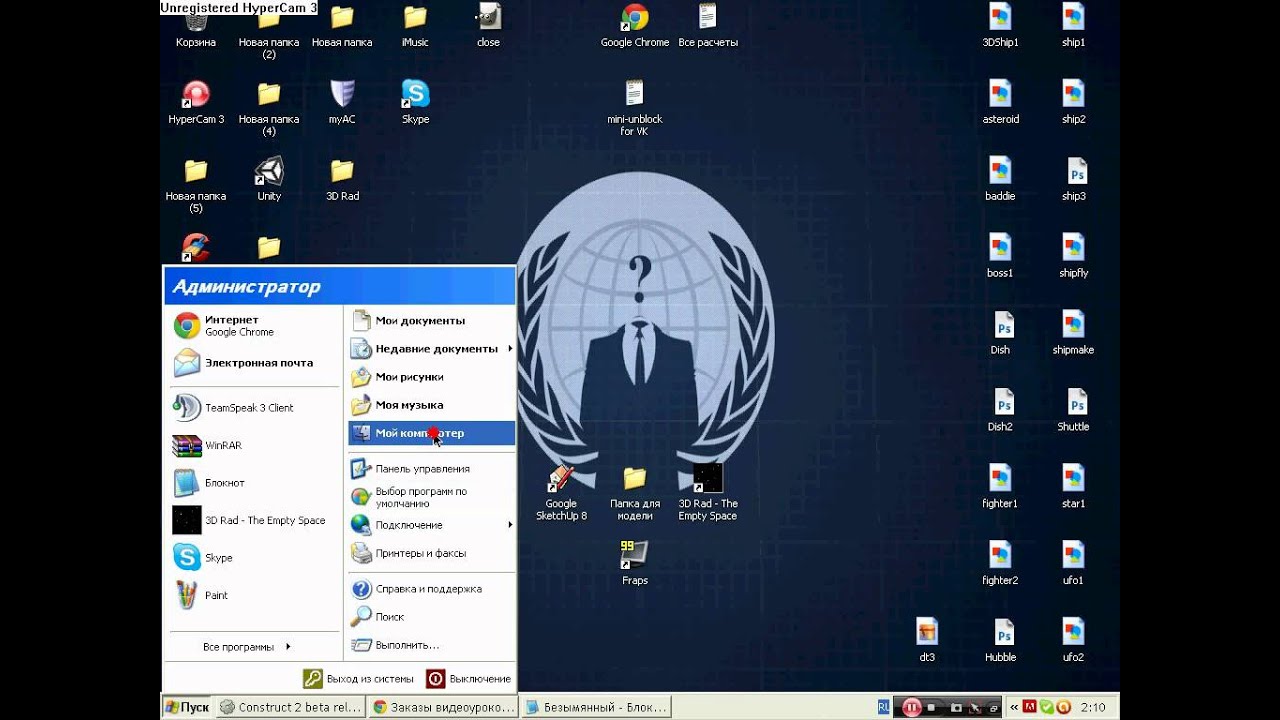Open Справка и поддержка

point(431,589)
